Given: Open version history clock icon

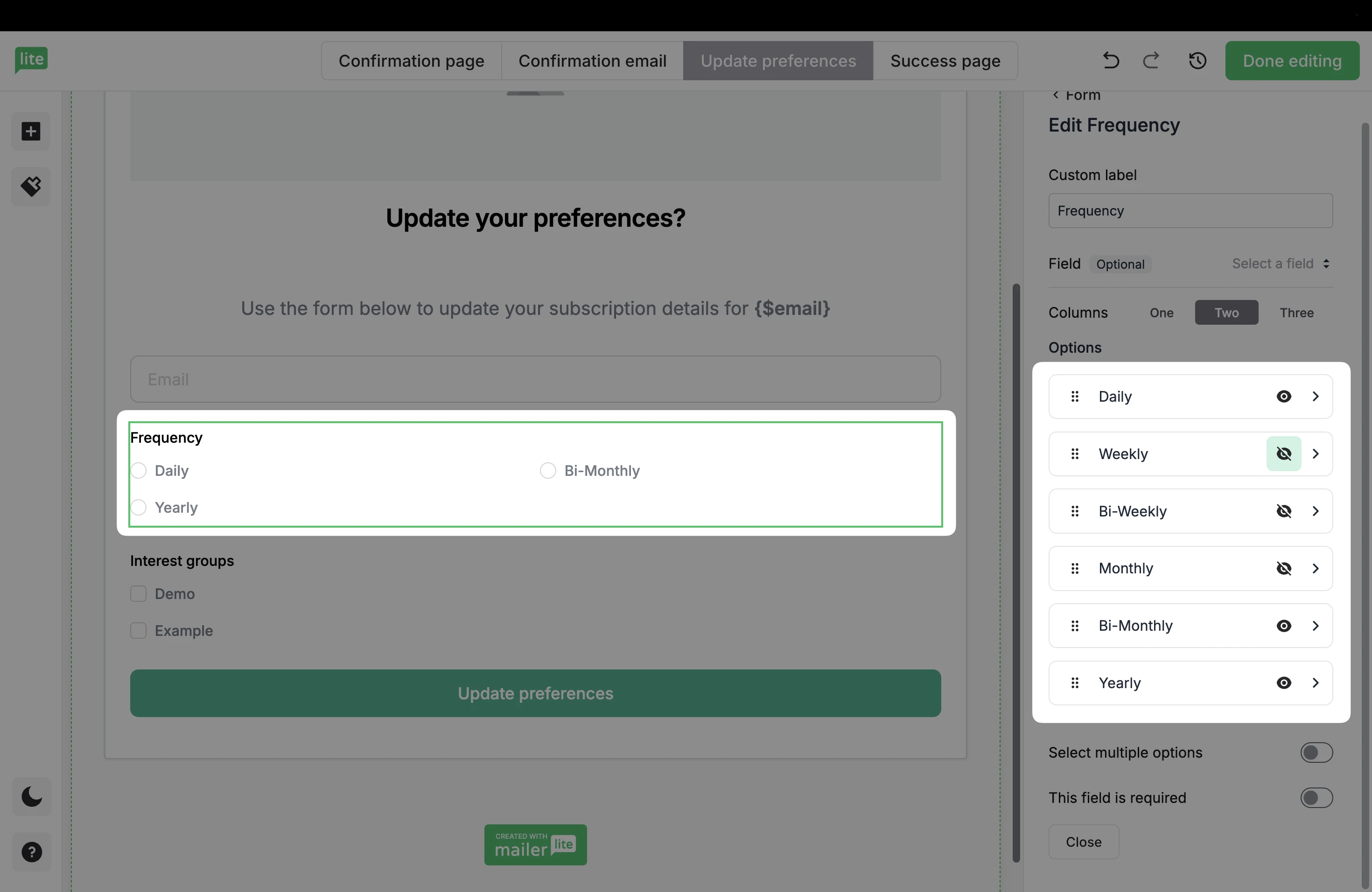Looking at the screenshot, I should click(1197, 61).
